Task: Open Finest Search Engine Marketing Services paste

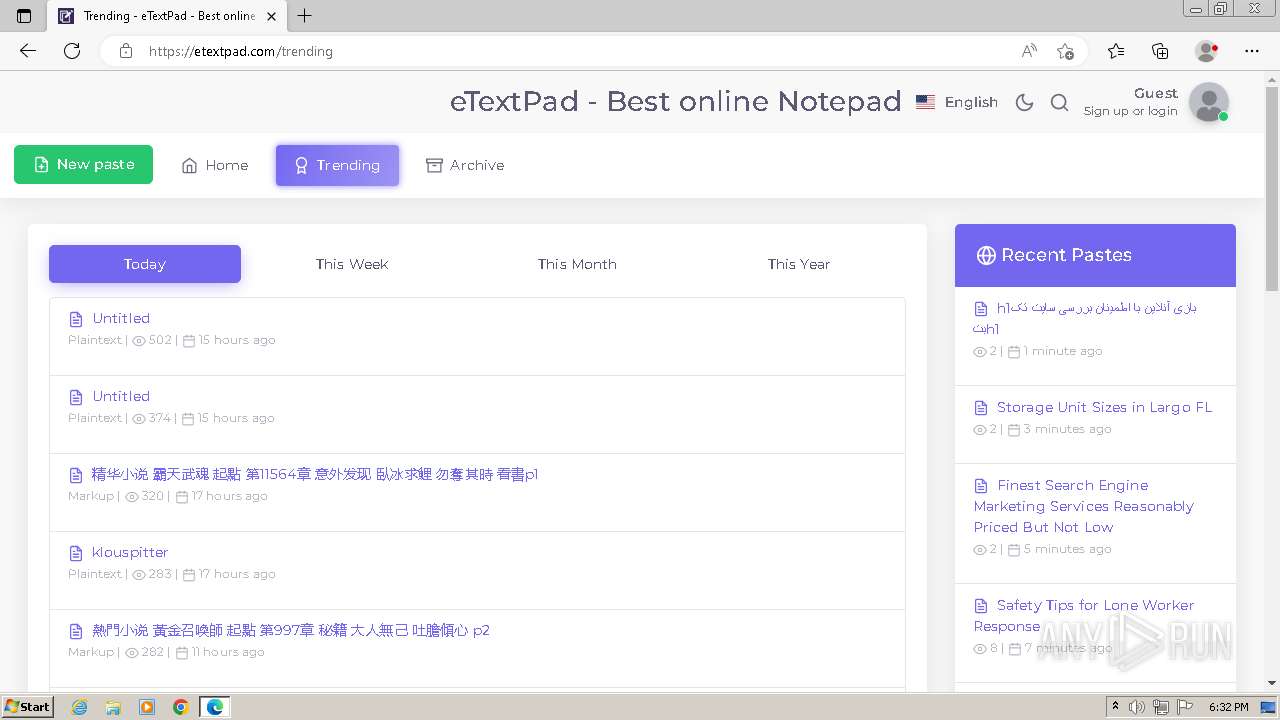Action: point(1084,506)
